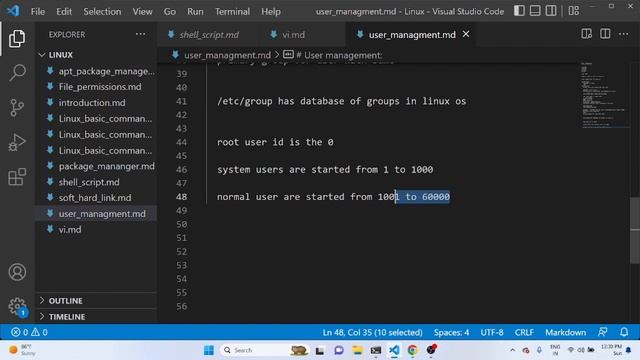Change file encoding UTF-8
The height and width of the screenshot is (360, 640).
click(x=492, y=332)
